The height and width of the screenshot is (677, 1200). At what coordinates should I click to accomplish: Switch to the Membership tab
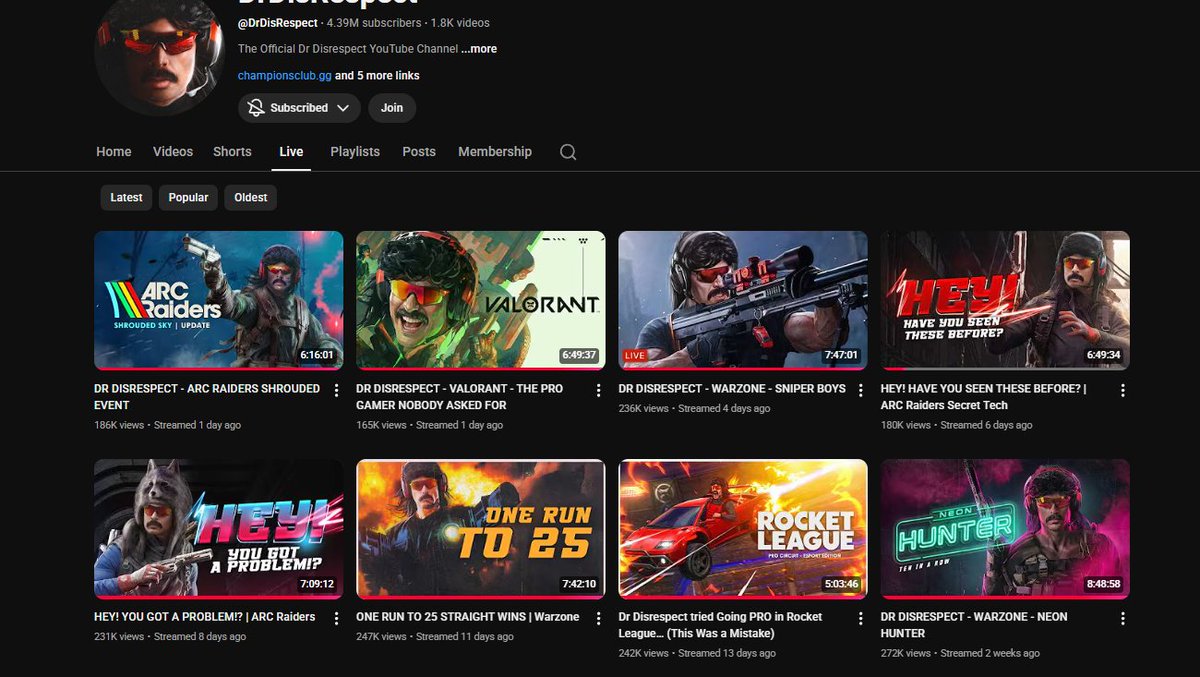[x=495, y=152]
